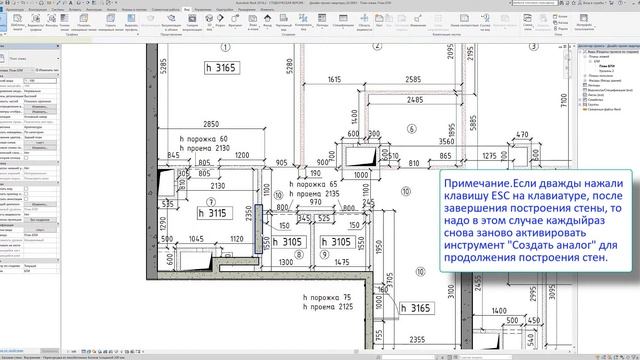This screenshot has height=360, width=640.
Task: Open the Manage ribbon tab
Action: coord(203,9)
